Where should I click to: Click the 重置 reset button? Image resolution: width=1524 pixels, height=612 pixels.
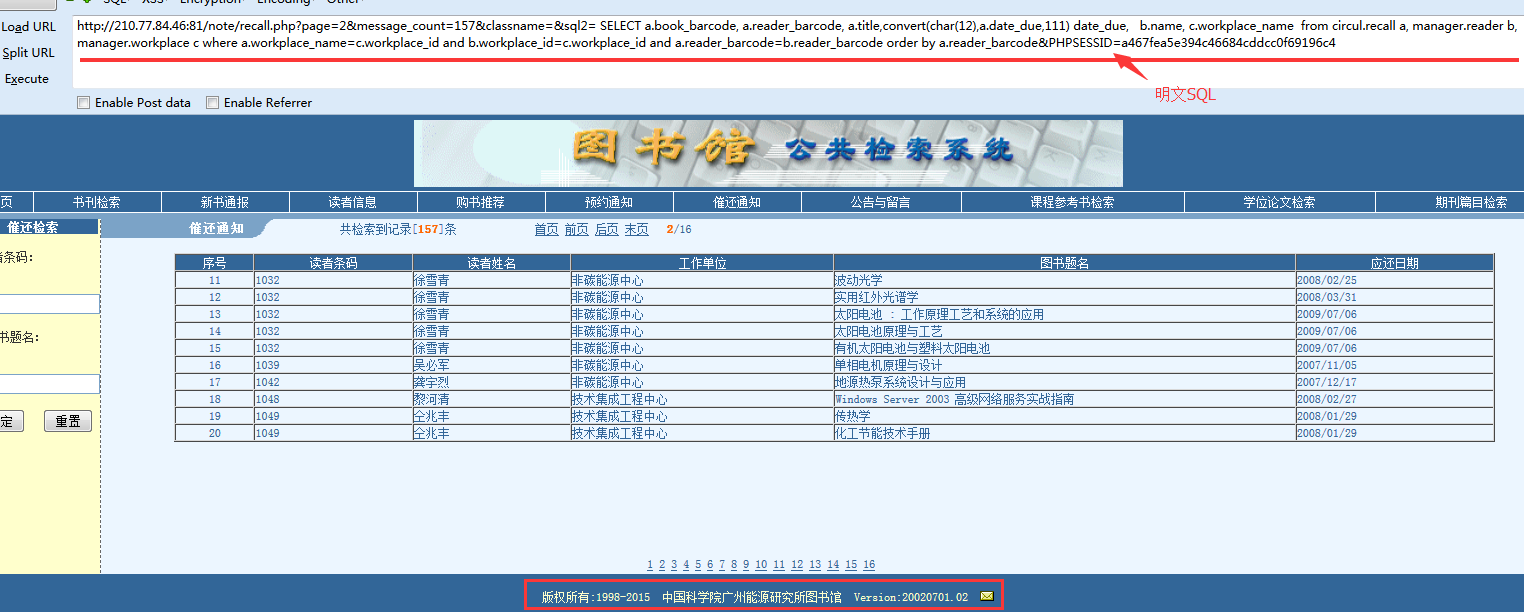click(x=68, y=421)
